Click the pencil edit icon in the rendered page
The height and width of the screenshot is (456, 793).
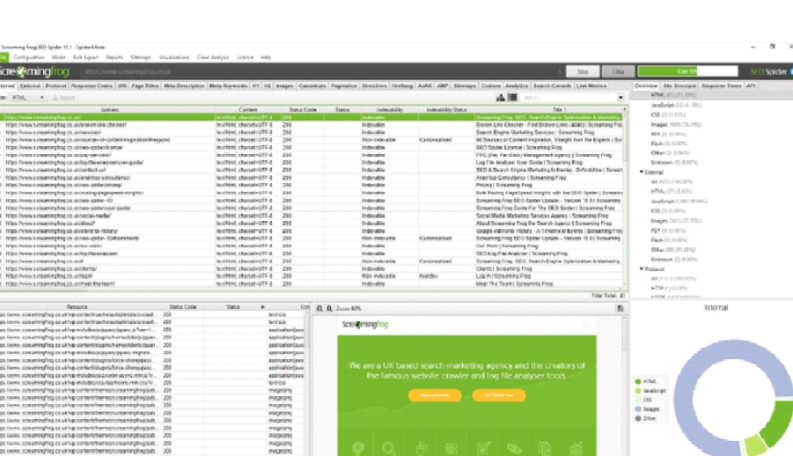tap(483, 448)
